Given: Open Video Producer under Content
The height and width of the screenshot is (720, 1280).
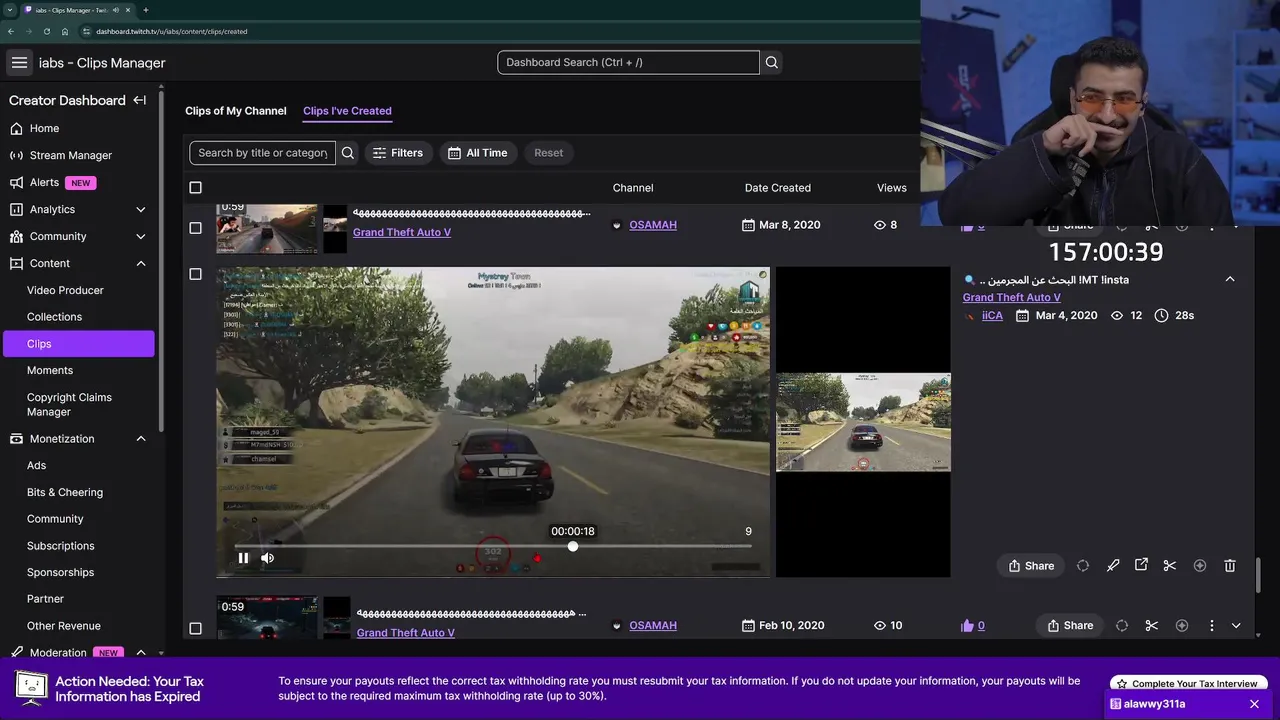Looking at the screenshot, I should (65, 290).
